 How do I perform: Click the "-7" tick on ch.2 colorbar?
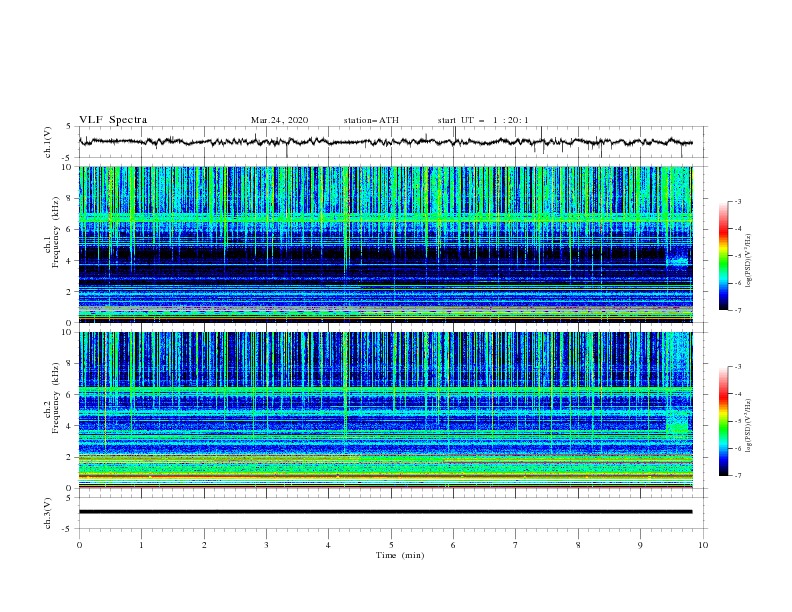pyautogui.click(x=738, y=476)
